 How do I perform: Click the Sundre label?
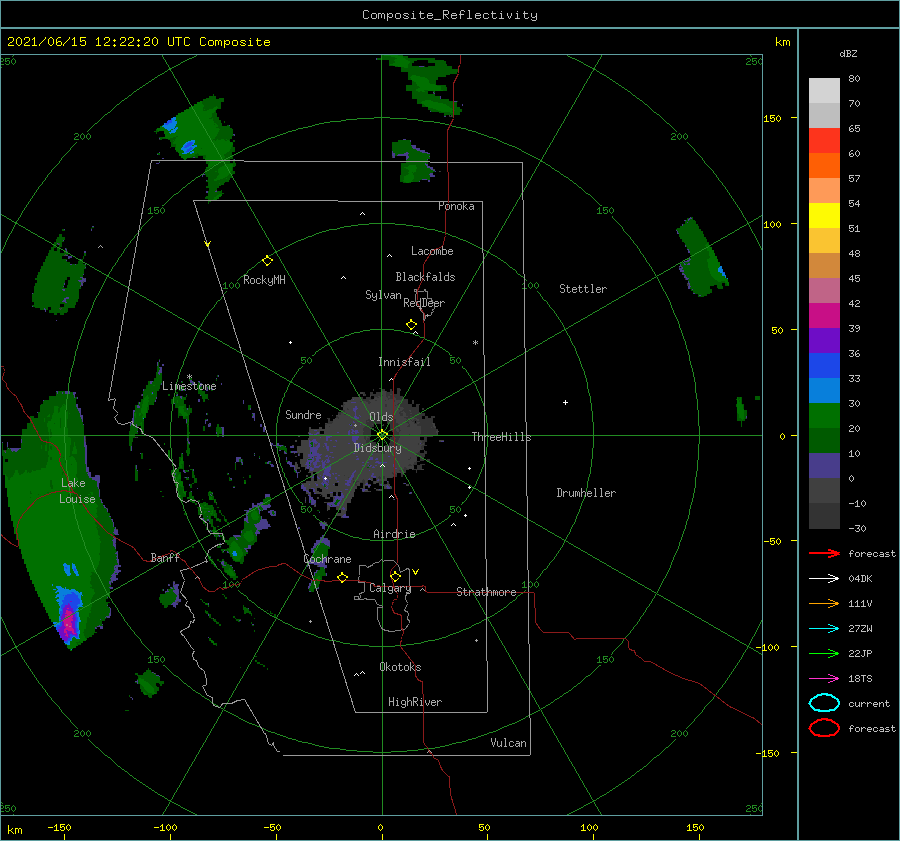303,414
